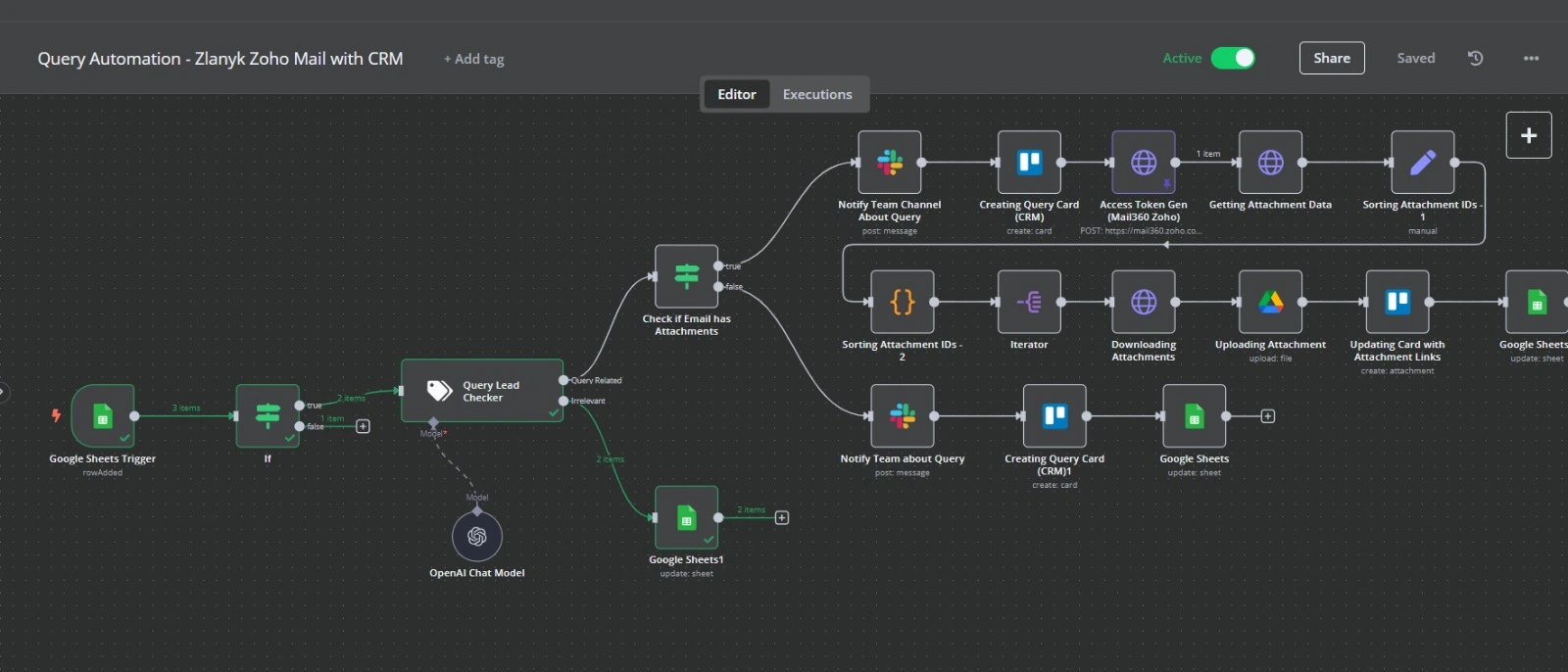1568x672 pixels.
Task: Open the three-dot workflow options menu
Action: 1531,59
